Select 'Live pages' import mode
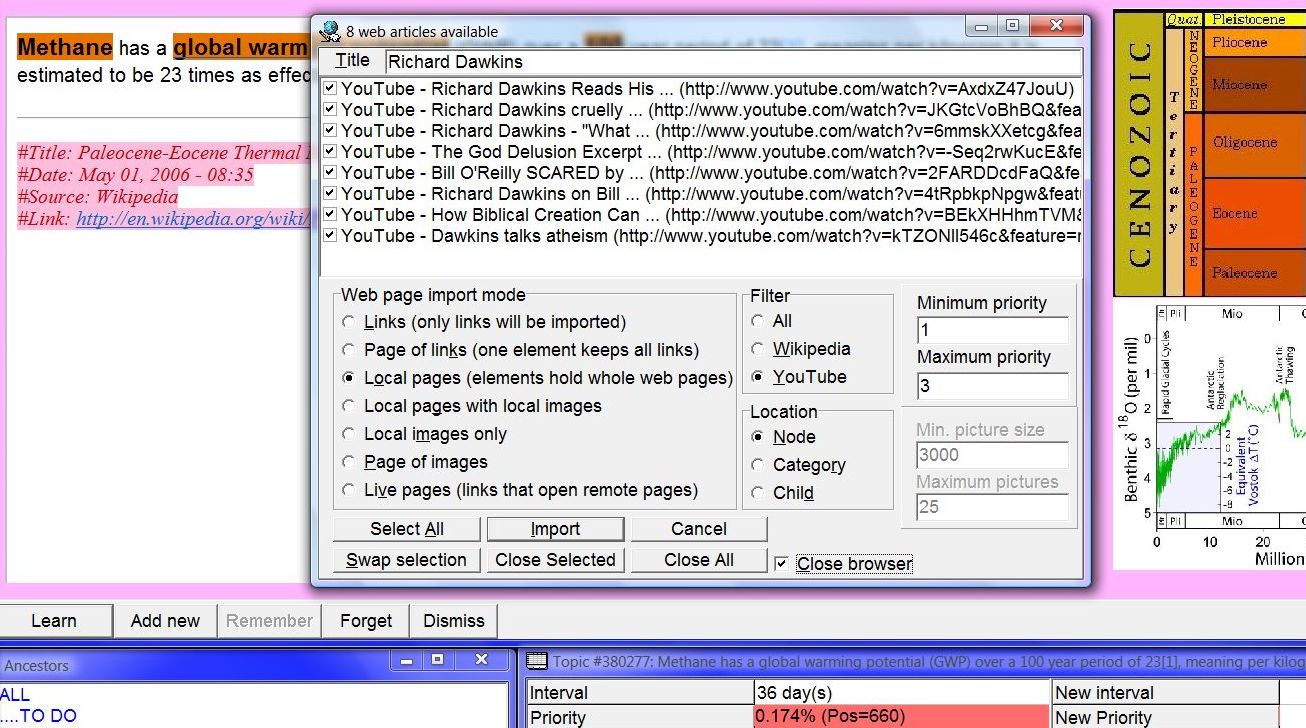This screenshot has height=728, width=1306. (348, 490)
